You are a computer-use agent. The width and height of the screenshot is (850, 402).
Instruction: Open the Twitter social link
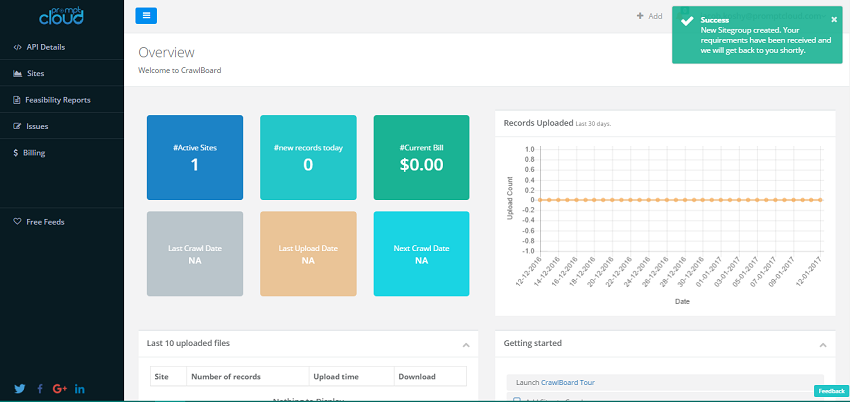click(x=20, y=388)
